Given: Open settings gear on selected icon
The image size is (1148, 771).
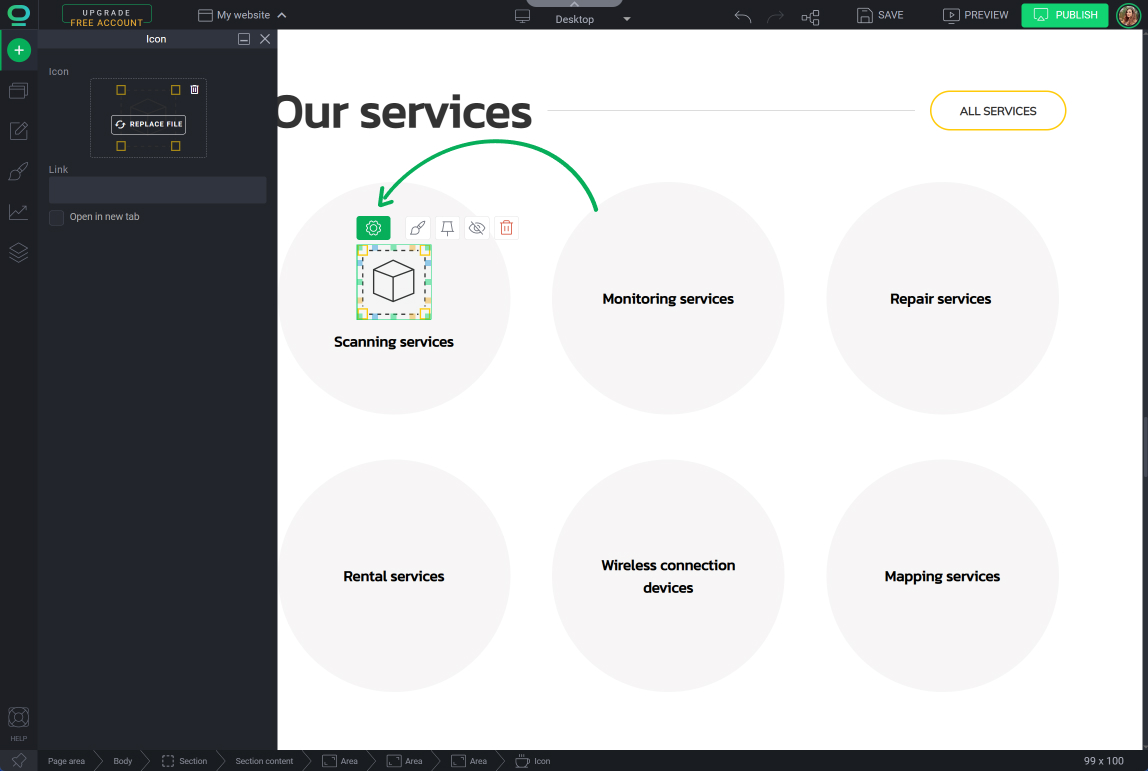Looking at the screenshot, I should pyautogui.click(x=373, y=228).
